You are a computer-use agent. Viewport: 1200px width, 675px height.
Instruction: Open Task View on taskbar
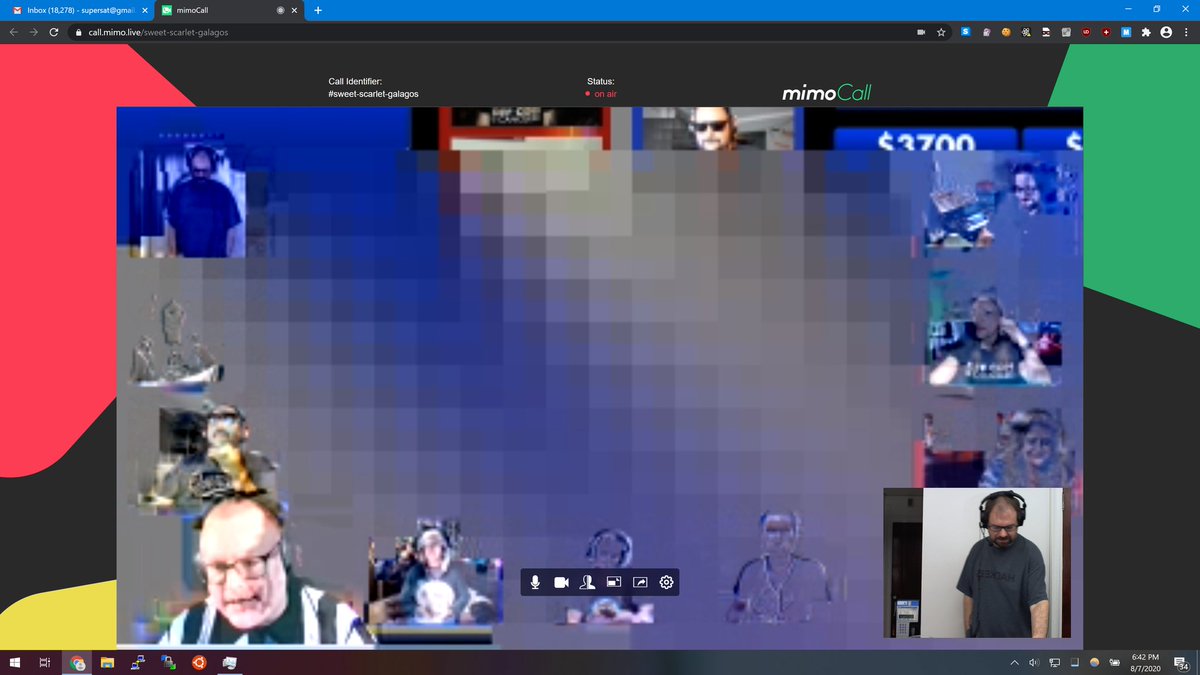[45, 662]
